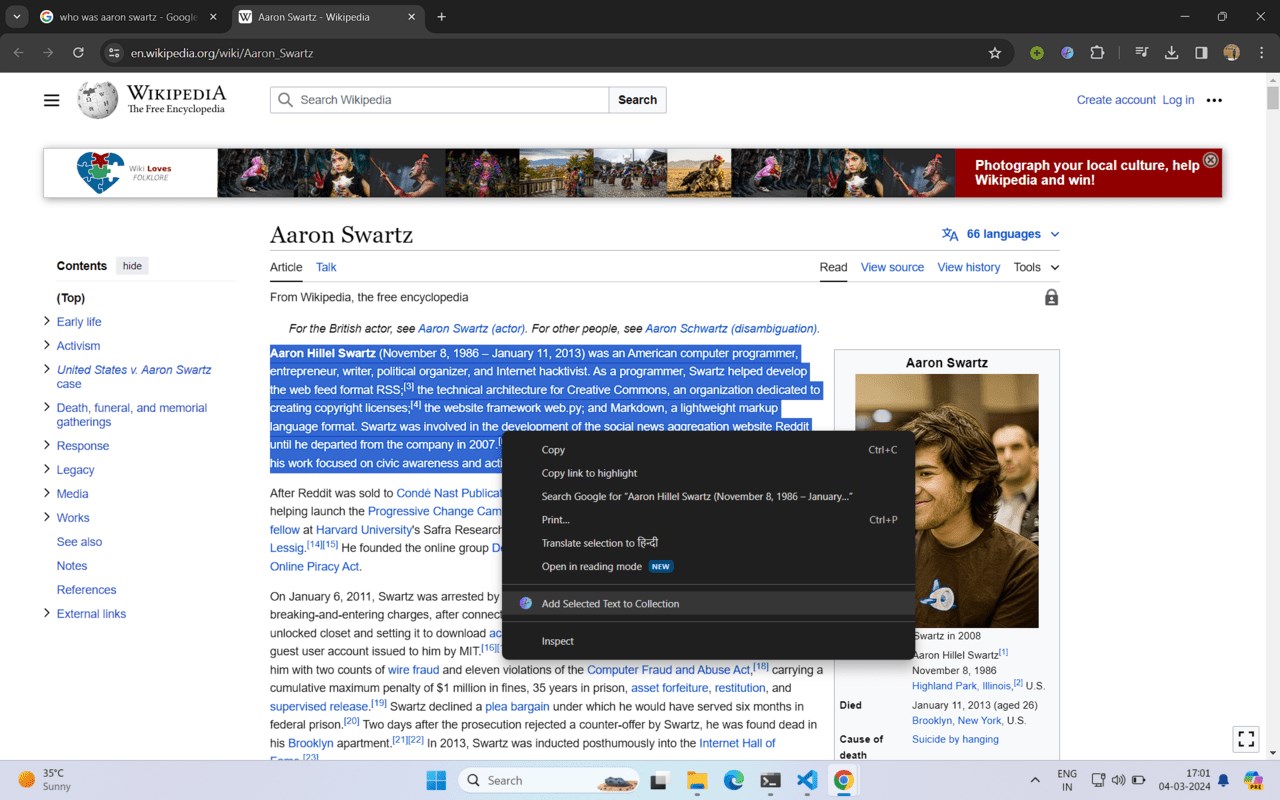1280x800 pixels.
Task: Select Copy link to highlight
Action: (708, 473)
